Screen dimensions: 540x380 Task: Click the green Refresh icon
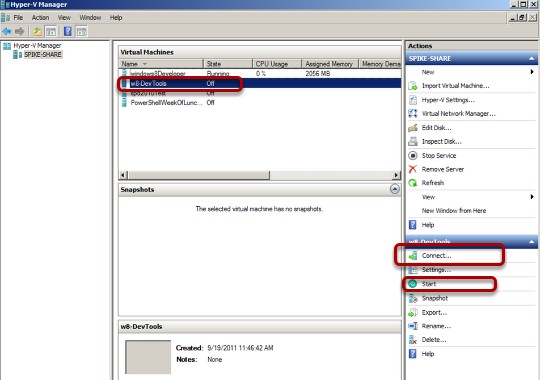[413, 183]
